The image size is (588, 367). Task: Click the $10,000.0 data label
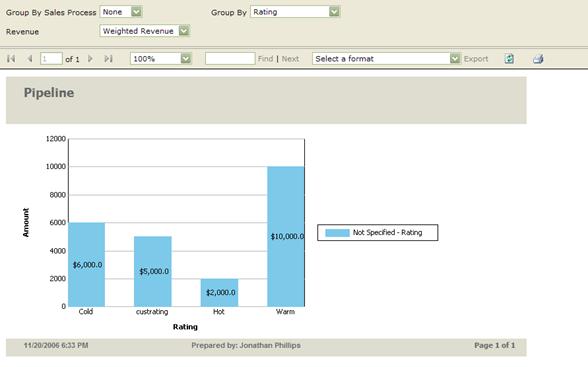[x=287, y=237]
